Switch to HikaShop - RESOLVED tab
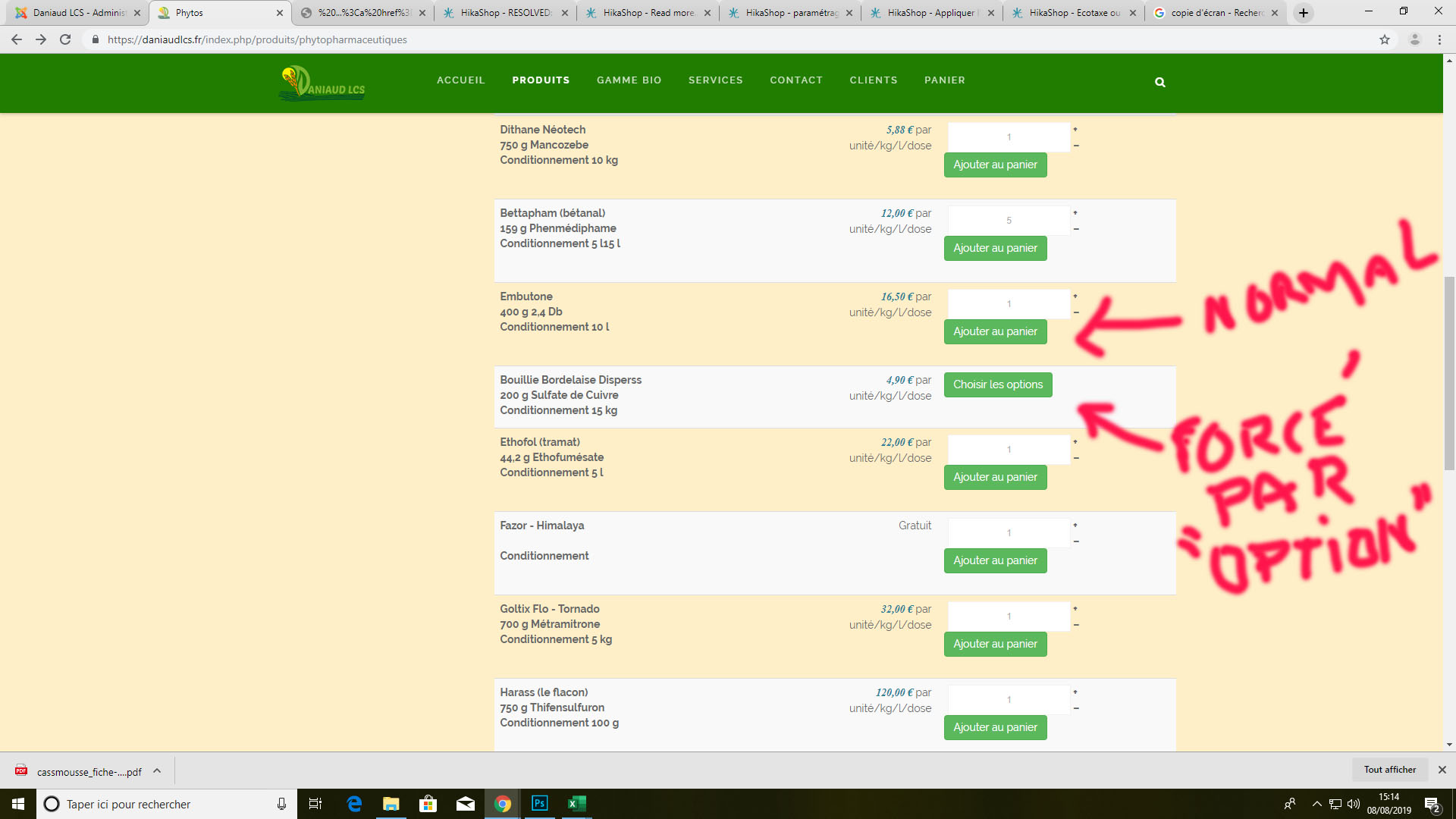Image resolution: width=1456 pixels, height=819 pixels. pyautogui.click(x=505, y=13)
